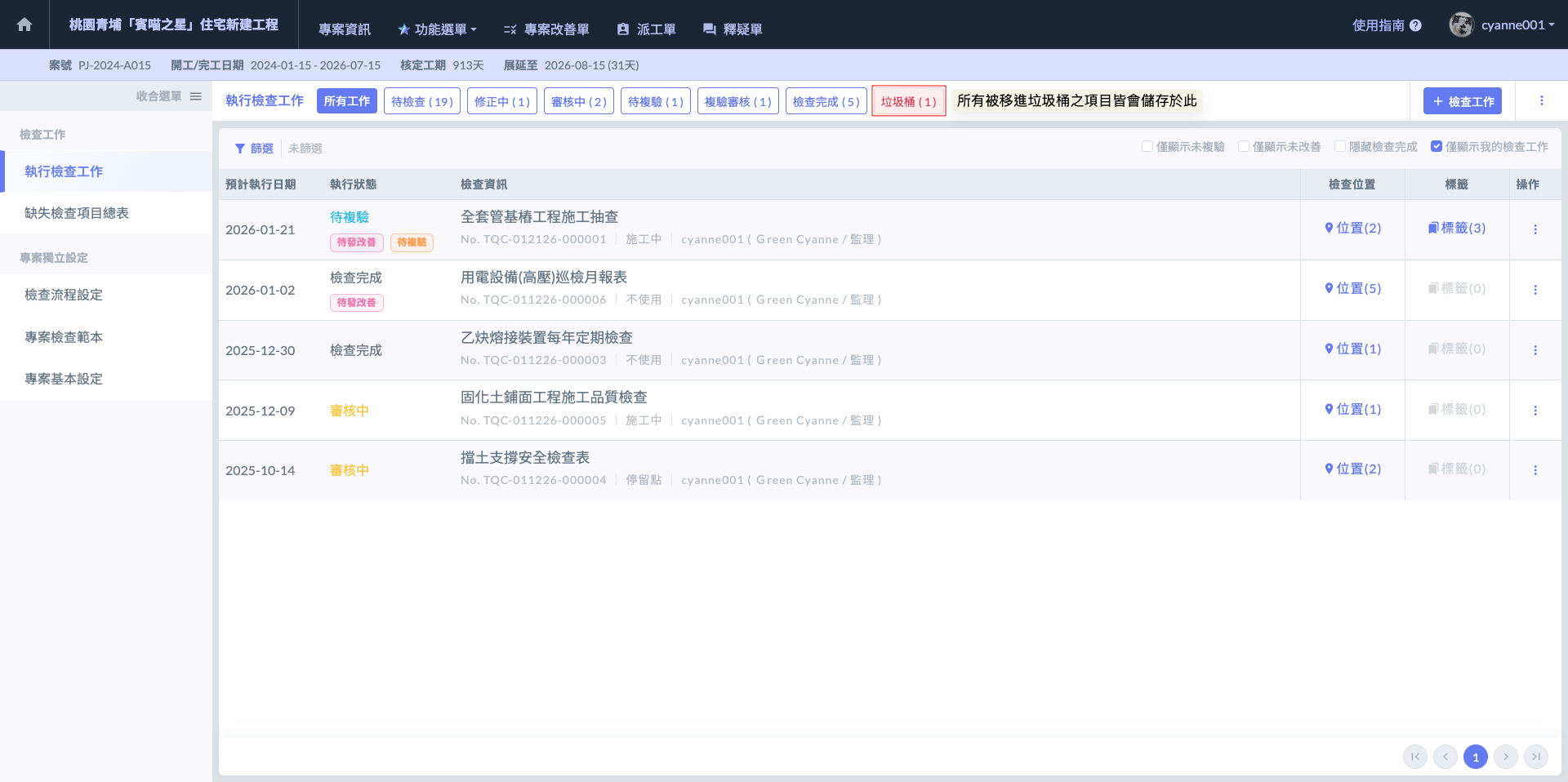The image size is (1568, 782).
Task: Click page 1 pagination button
Action: tap(1475, 757)
